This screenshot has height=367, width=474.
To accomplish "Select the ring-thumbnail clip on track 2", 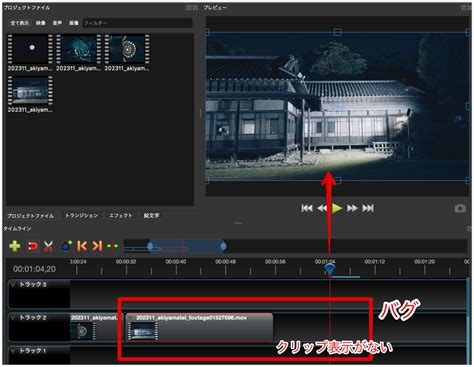I will point(96,327).
